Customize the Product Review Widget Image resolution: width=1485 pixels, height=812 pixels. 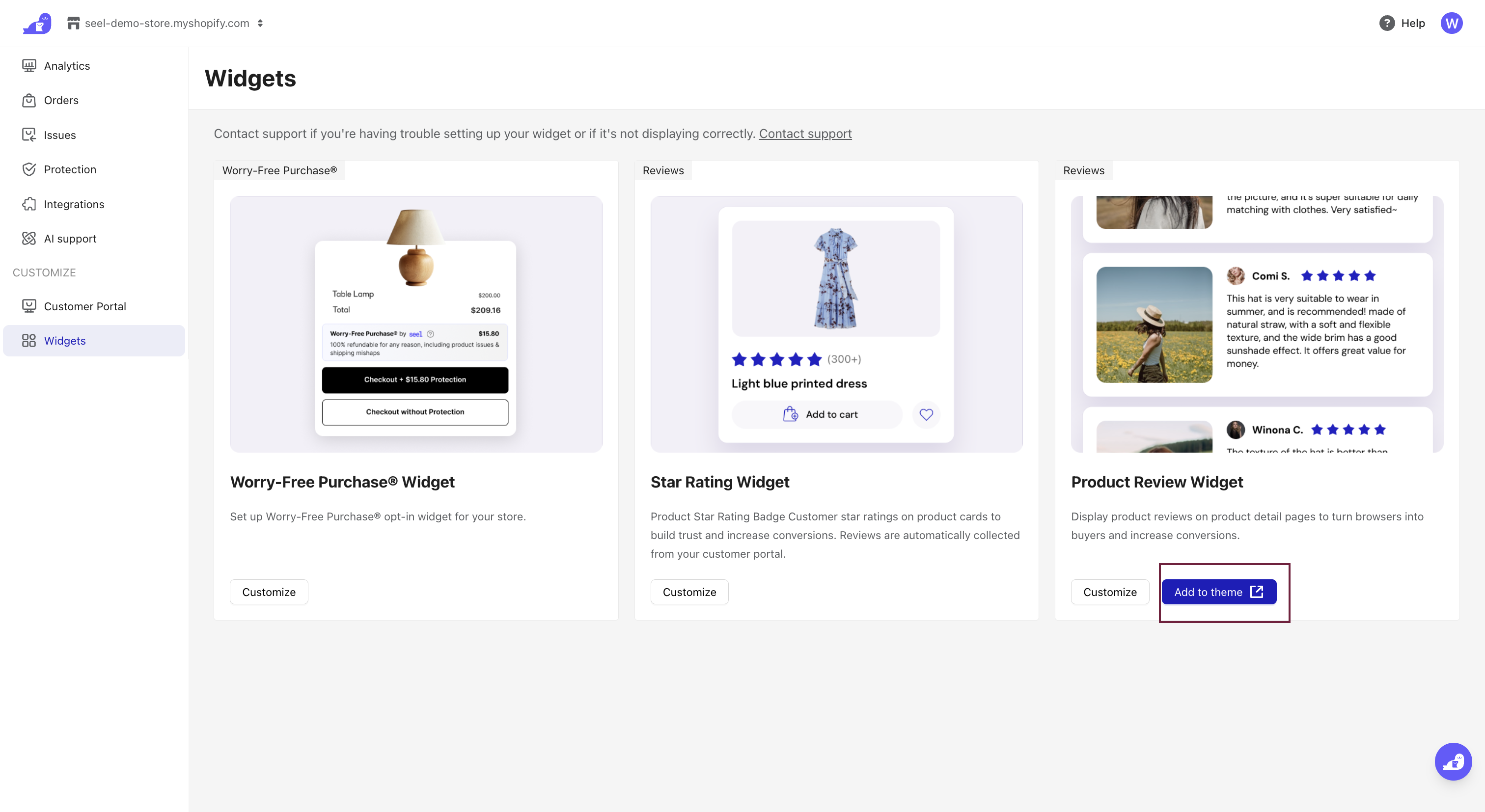pyautogui.click(x=1109, y=592)
